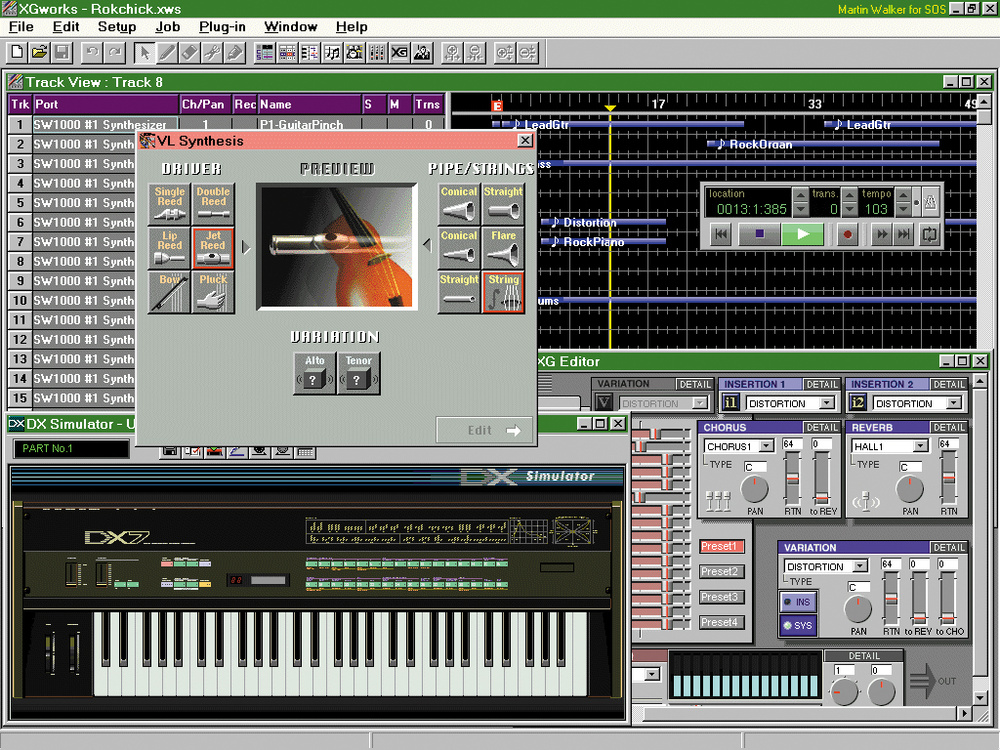Screen dimensions: 1000x750
Task: Click the Alto variation icon
Action: click(x=314, y=373)
